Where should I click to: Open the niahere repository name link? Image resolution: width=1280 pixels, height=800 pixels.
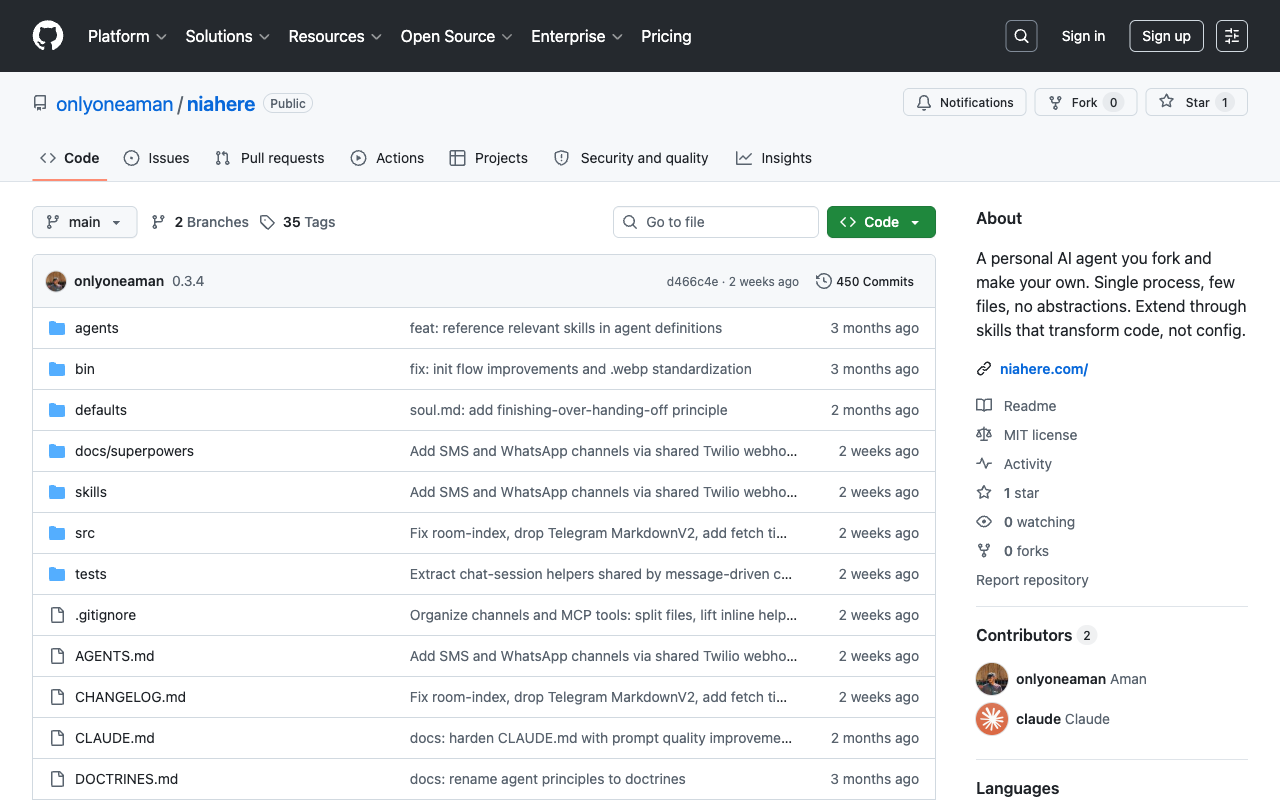click(221, 104)
